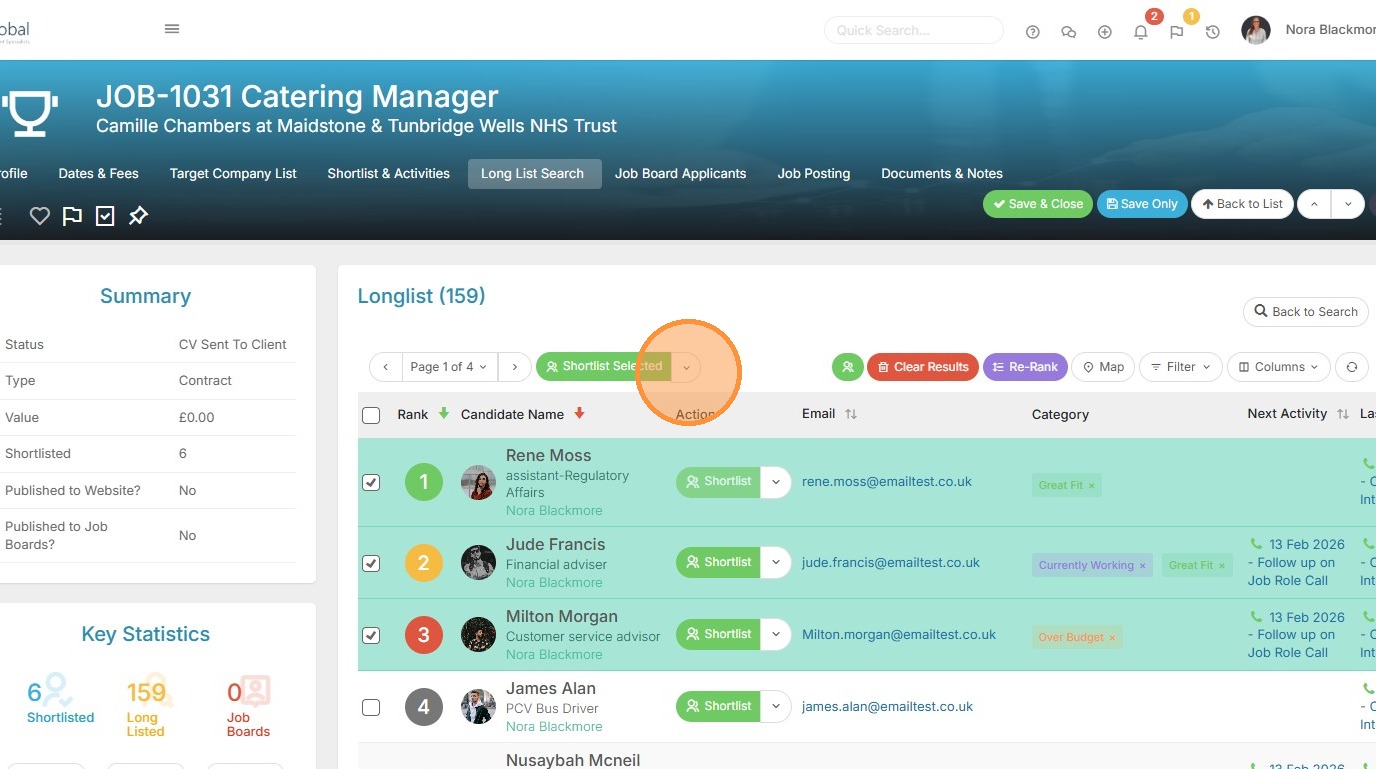Go to next longlist page
The image size is (1376, 769).
515,367
